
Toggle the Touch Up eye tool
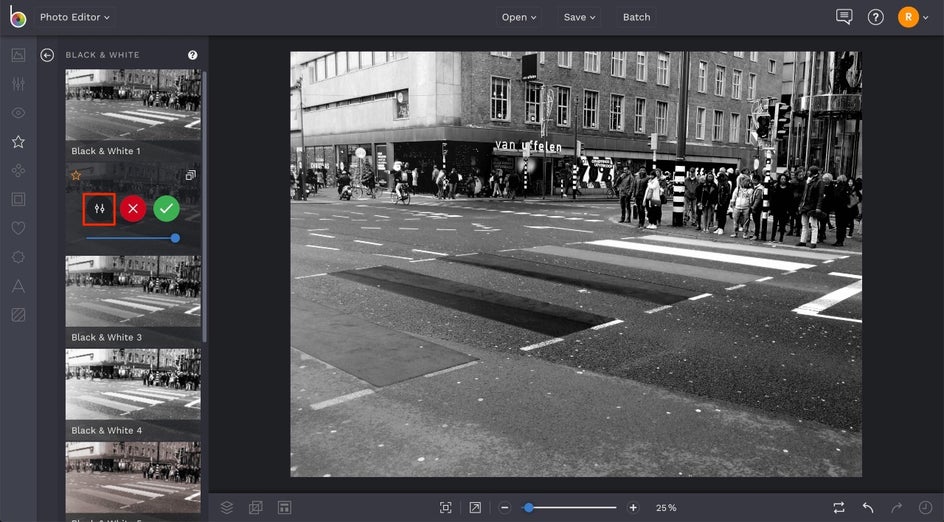(18, 113)
